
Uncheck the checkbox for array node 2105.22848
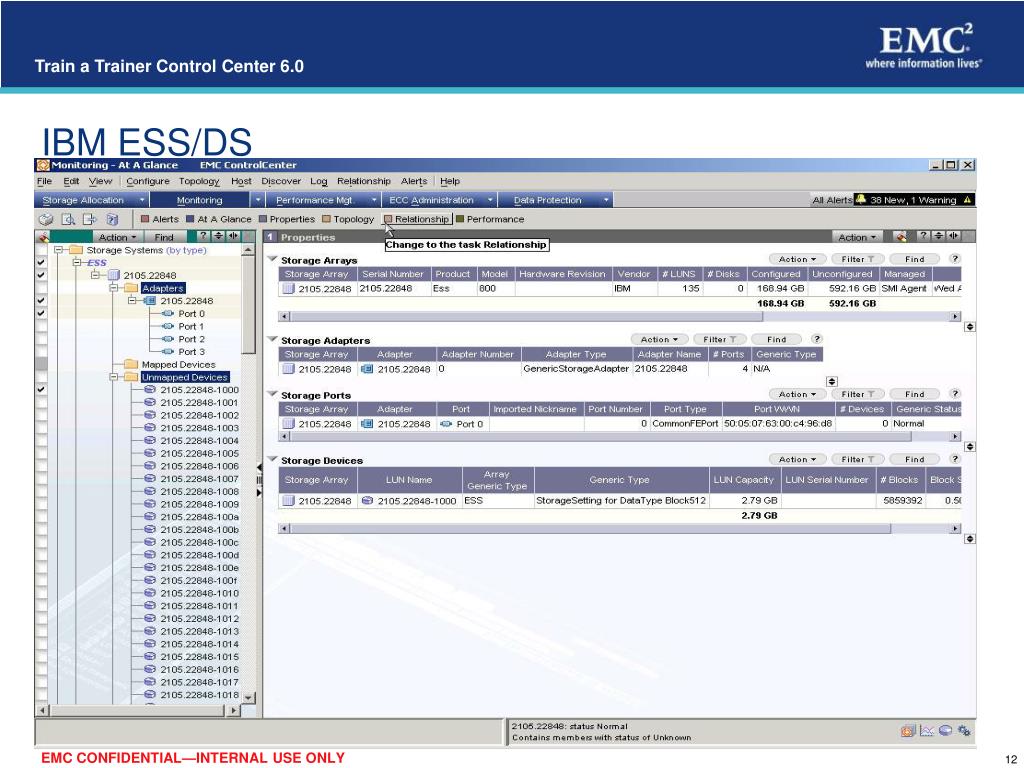coord(41,275)
